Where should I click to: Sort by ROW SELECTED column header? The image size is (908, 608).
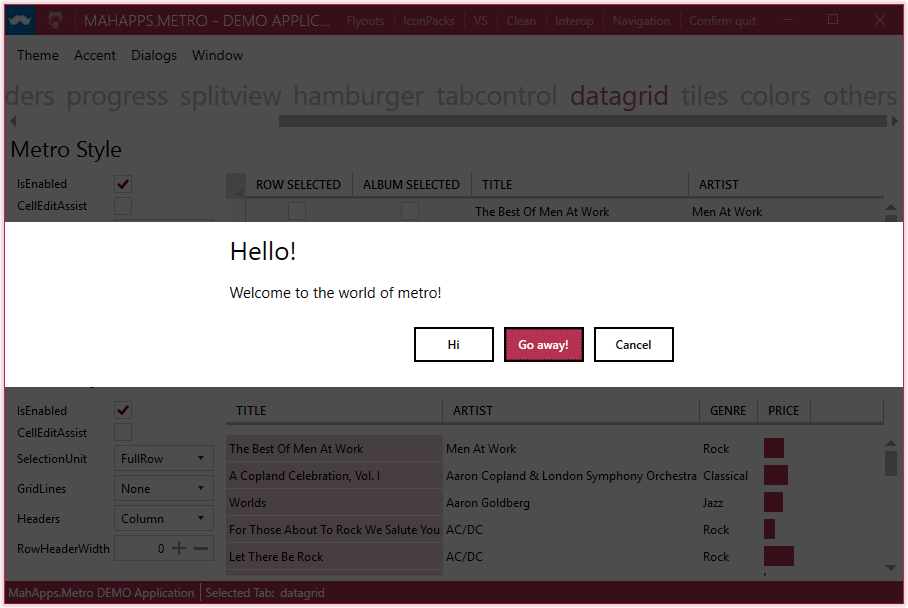tap(299, 185)
